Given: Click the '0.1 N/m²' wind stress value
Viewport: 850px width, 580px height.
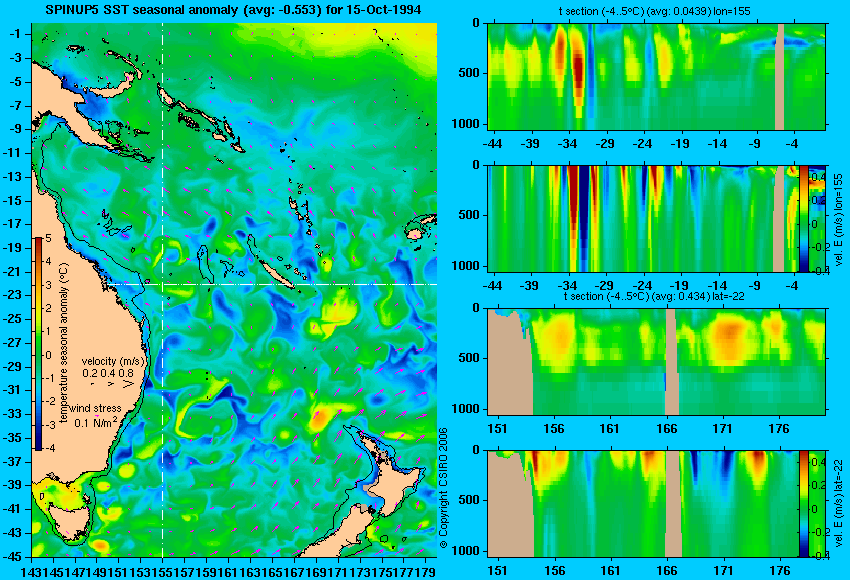Looking at the screenshot, I should click(95, 422).
